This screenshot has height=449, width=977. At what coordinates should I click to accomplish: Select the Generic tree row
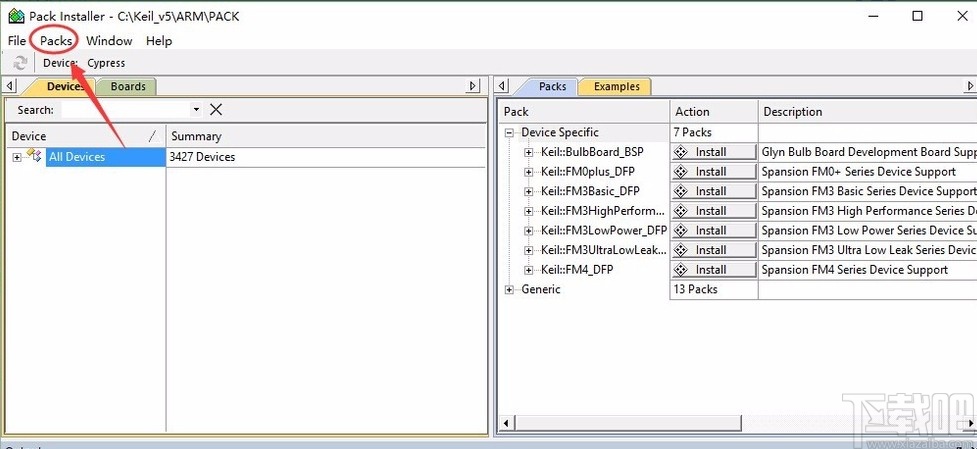pos(541,290)
